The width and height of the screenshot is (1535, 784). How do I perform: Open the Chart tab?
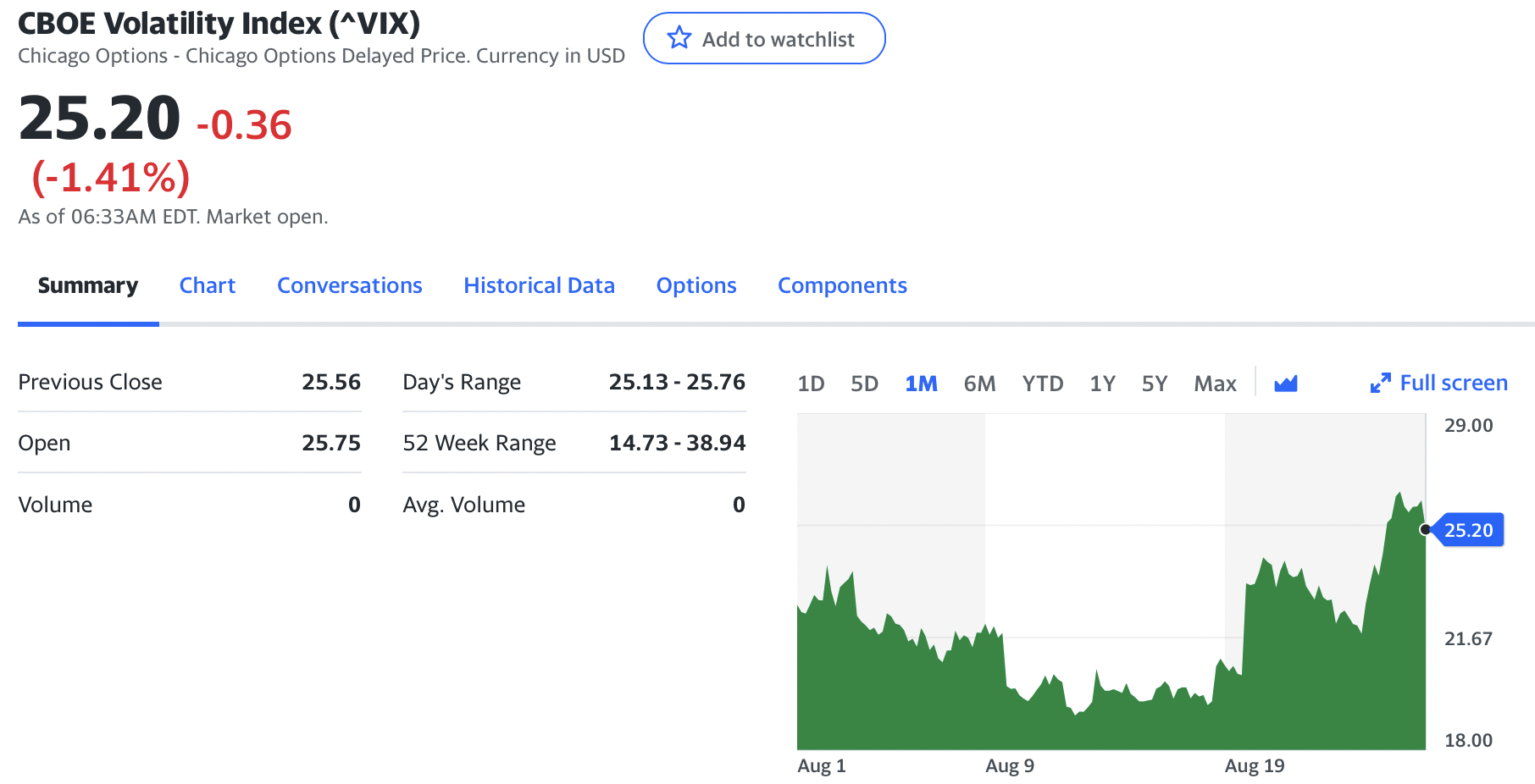click(208, 285)
